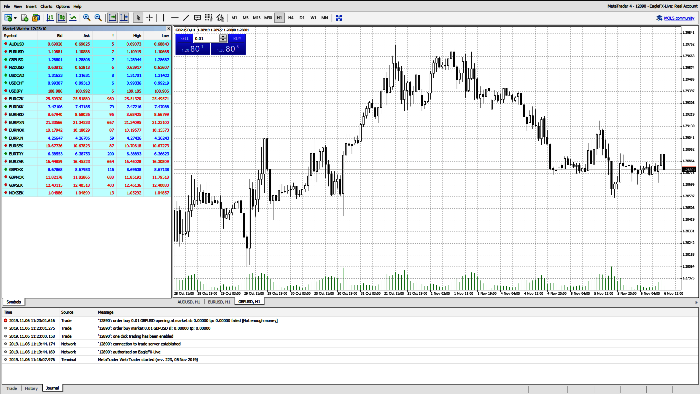Click the lot volume input field
700x394 pixels.
[x=206, y=38]
